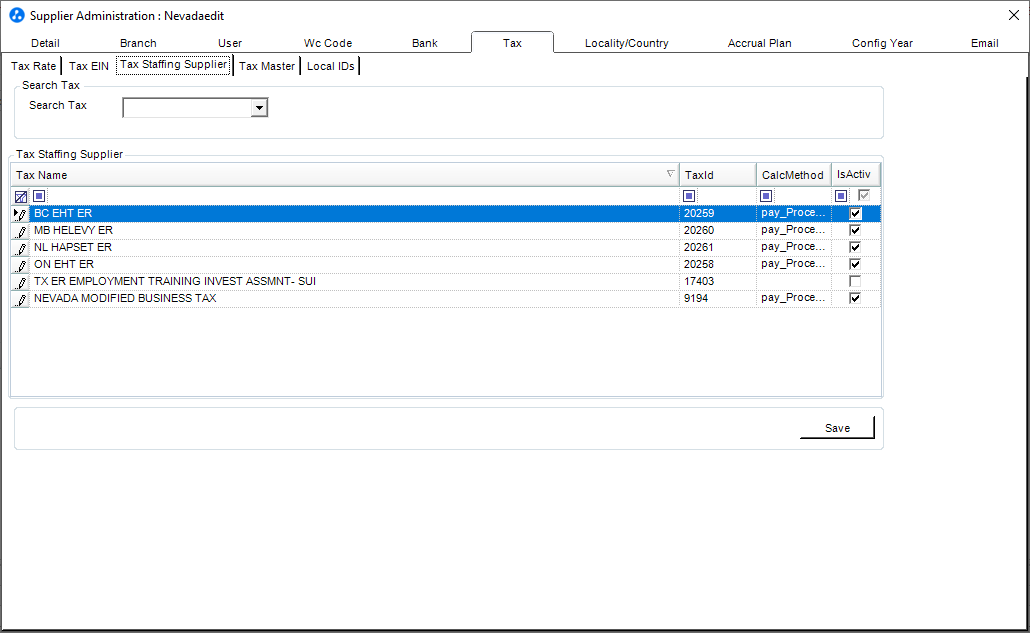
Task: Click TaxId cell 20260
Action: click(717, 230)
